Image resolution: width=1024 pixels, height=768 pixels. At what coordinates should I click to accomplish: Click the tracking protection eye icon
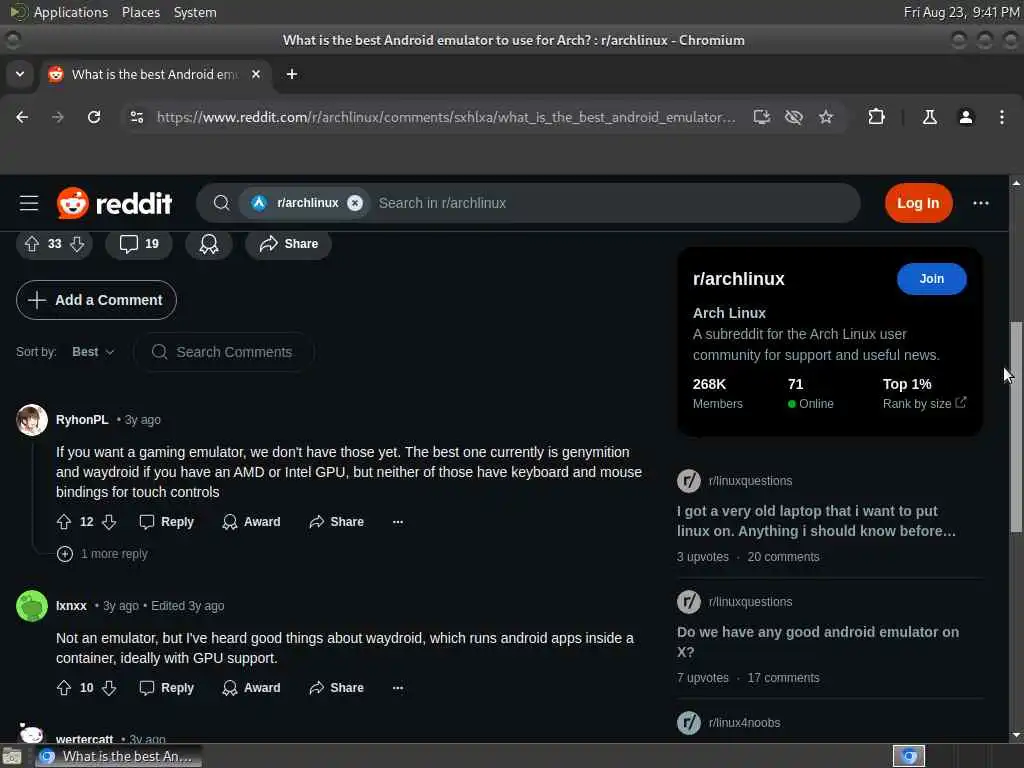793,118
